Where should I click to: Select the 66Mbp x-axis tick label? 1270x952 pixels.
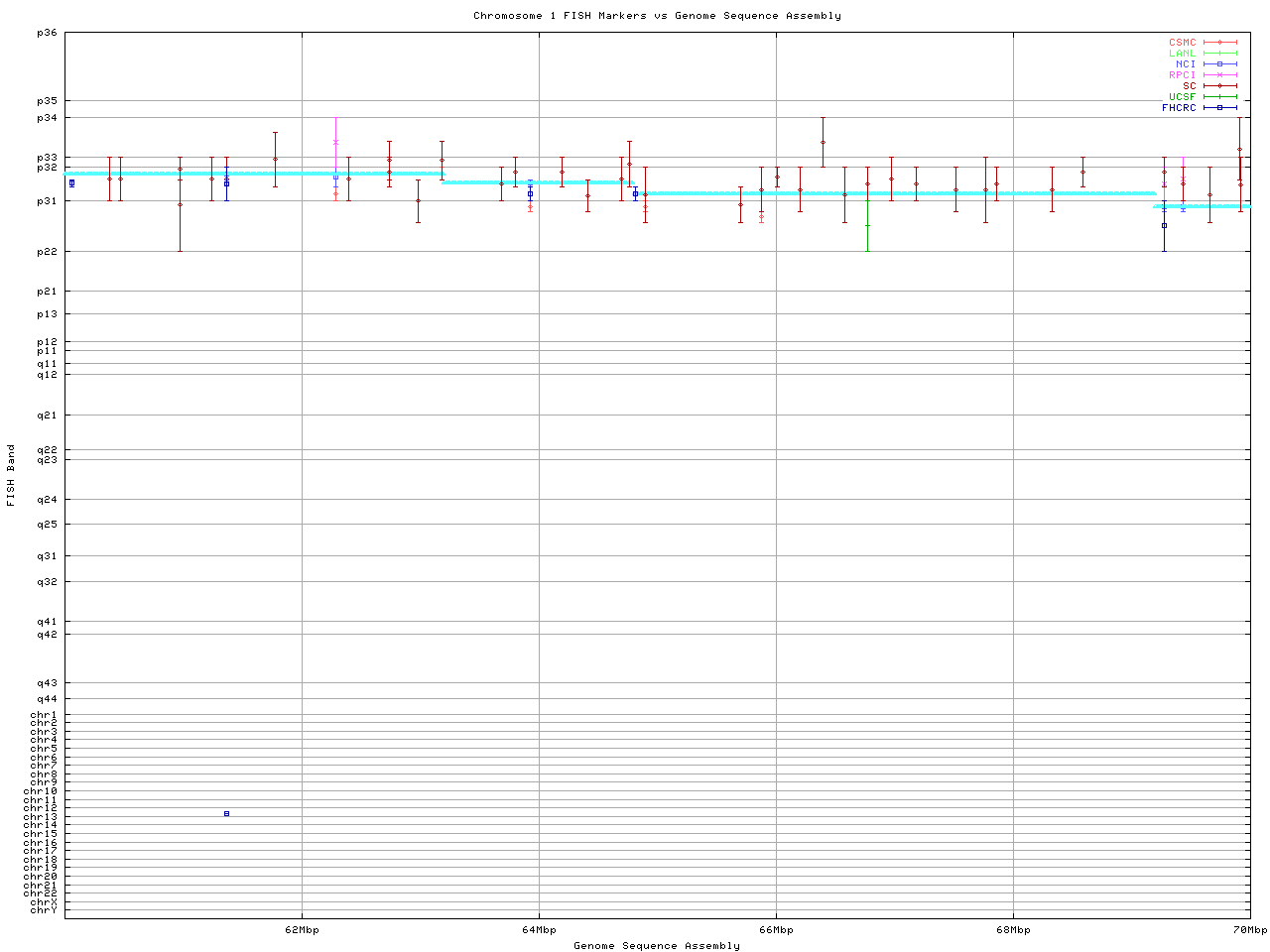[x=776, y=930]
